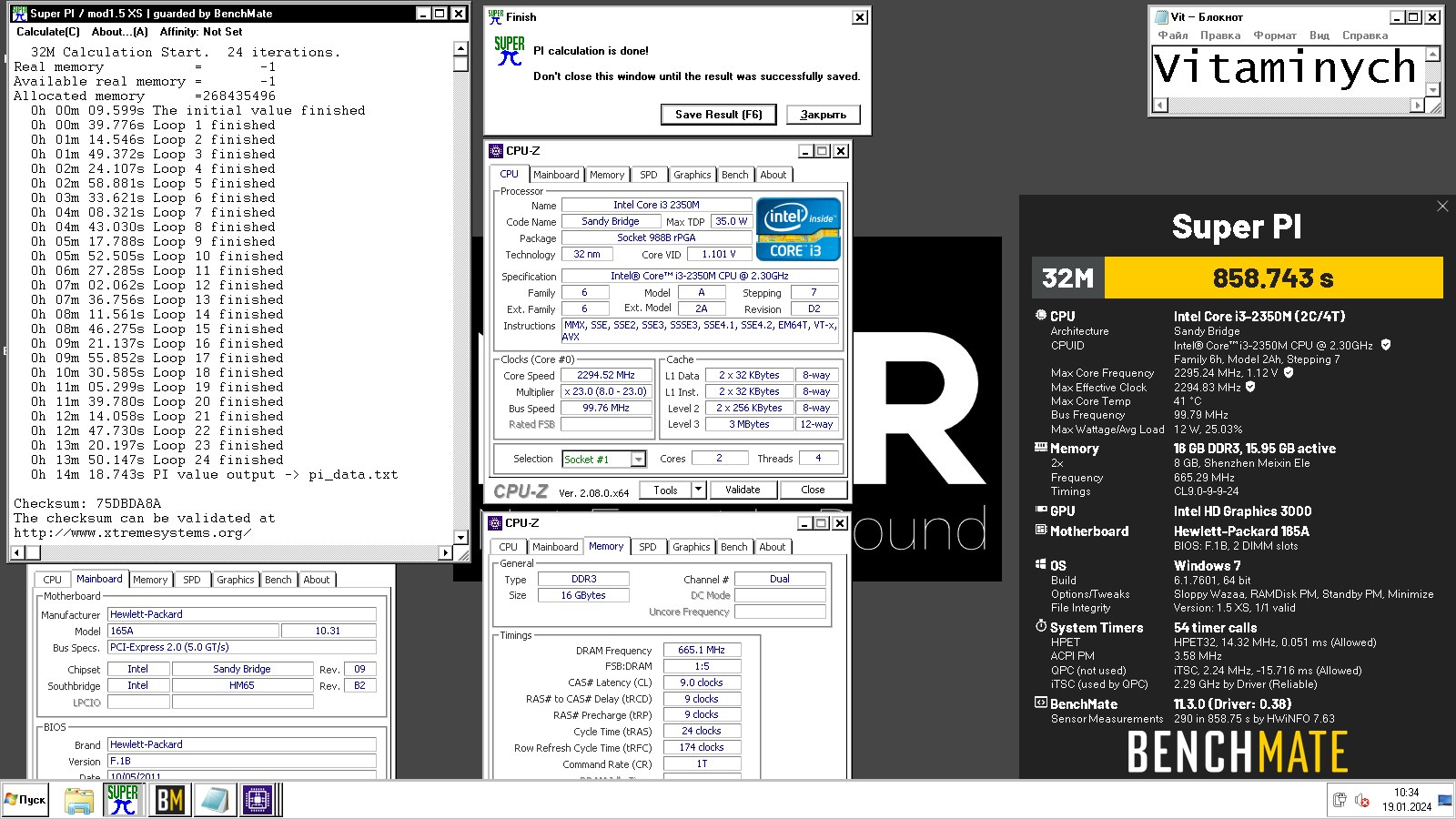The image size is (1456, 819).
Task: Click the Notepad taskbar icon
Action: (x=214, y=800)
